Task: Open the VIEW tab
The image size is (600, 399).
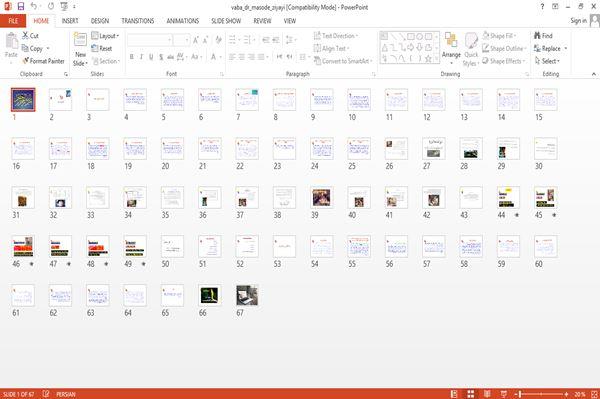Action: click(290, 21)
